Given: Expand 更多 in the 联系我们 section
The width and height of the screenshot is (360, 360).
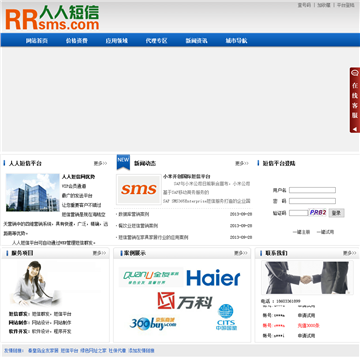Looking at the screenshot, I should tap(350, 253).
